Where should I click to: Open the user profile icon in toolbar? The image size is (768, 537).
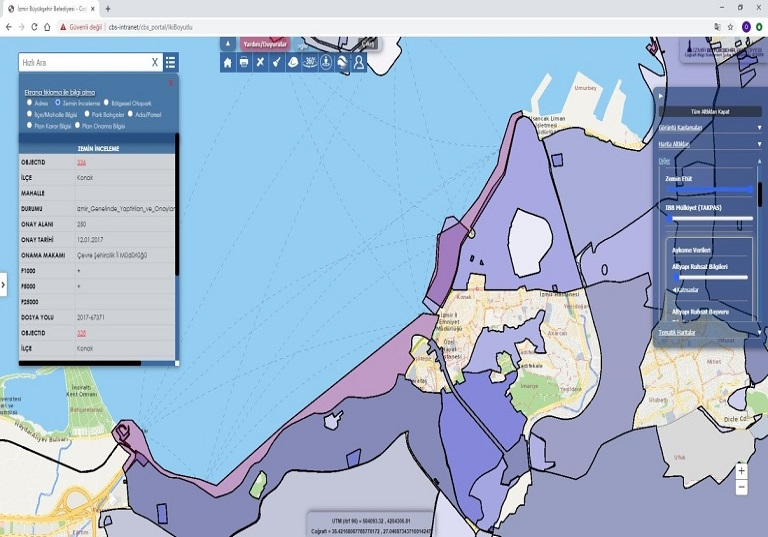click(358, 62)
